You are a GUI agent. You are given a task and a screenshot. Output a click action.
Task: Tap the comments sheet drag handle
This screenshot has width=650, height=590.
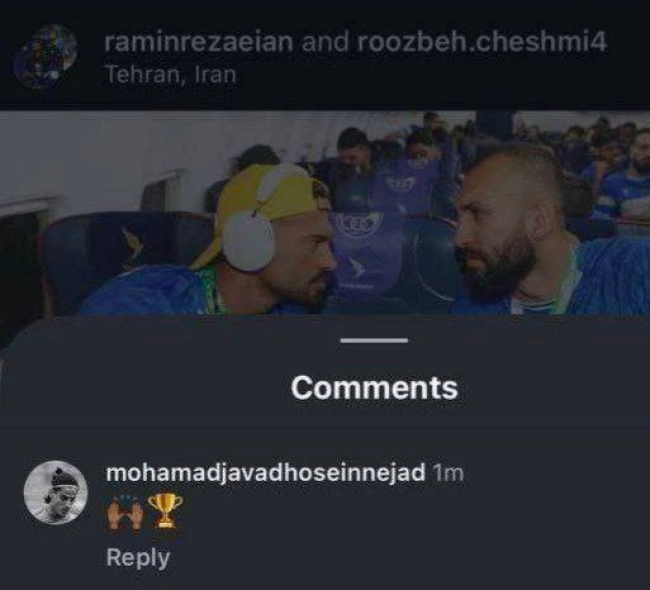[x=374, y=340]
